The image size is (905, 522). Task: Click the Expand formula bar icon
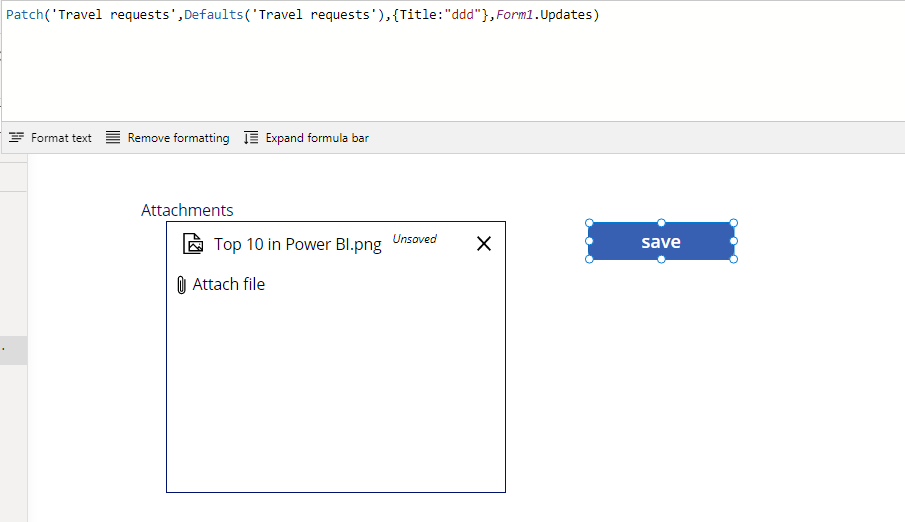click(250, 137)
